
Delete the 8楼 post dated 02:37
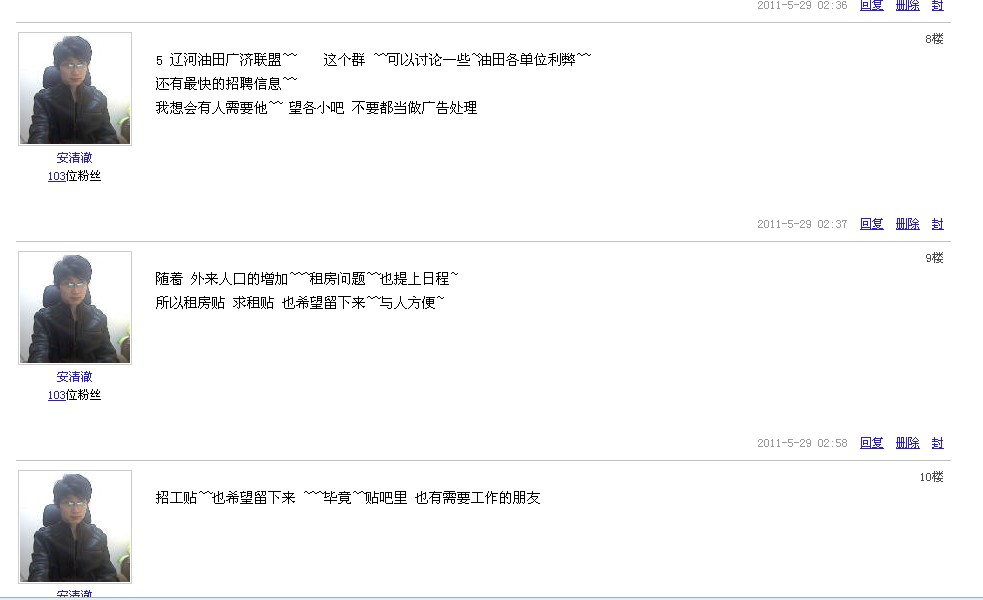click(907, 224)
